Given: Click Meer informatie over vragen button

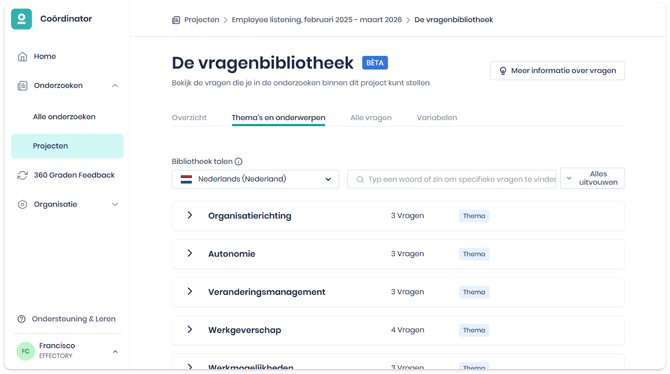Looking at the screenshot, I should tap(557, 71).
